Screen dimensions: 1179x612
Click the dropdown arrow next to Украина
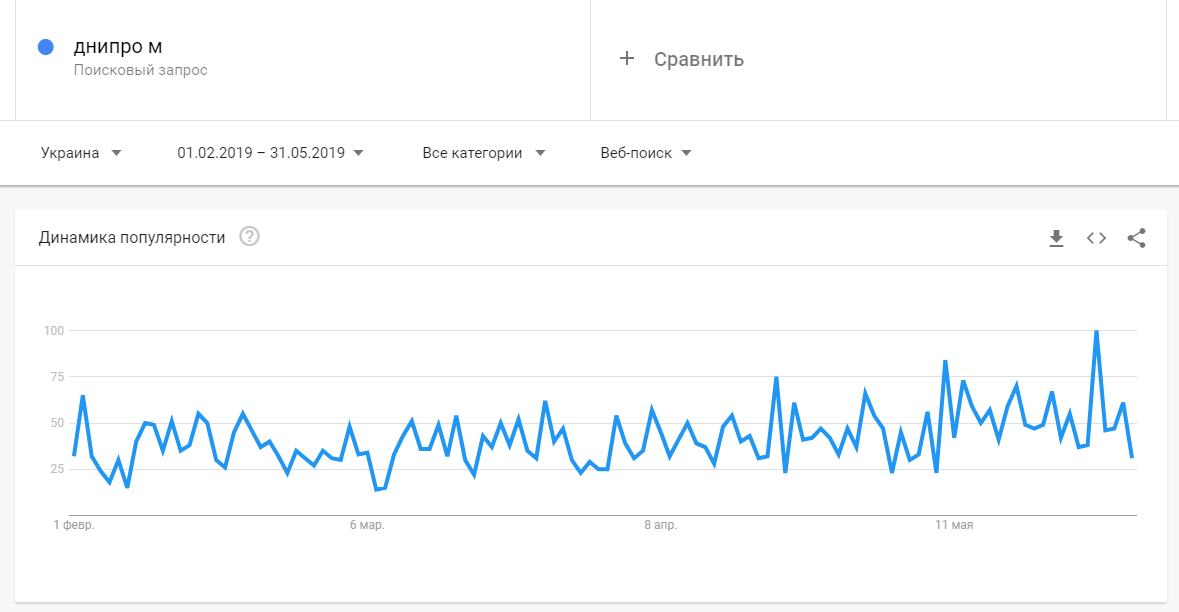[x=116, y=153]
